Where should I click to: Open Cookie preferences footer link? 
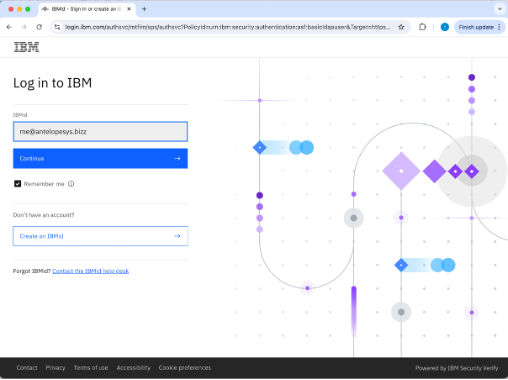tap(185, 368)
